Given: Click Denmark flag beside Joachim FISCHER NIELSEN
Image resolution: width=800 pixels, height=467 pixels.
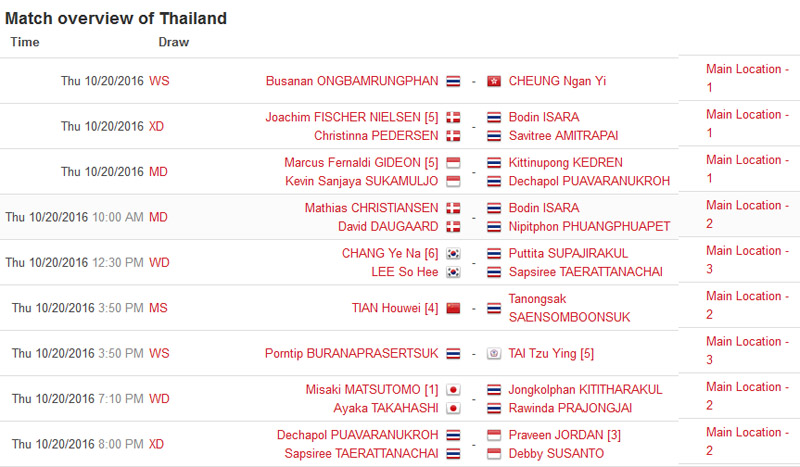Looking at the screenshot, I should point(453,117).
